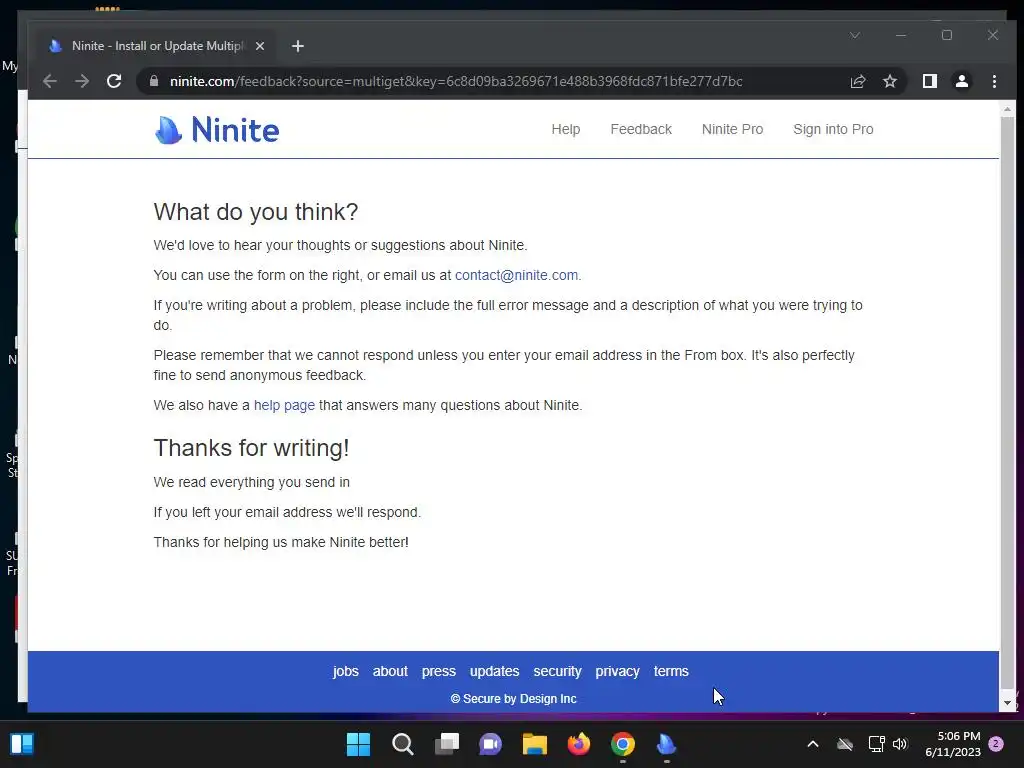Open a new tab with the plus button
This screenshot has height=768, width=1024.
[298, 46]
